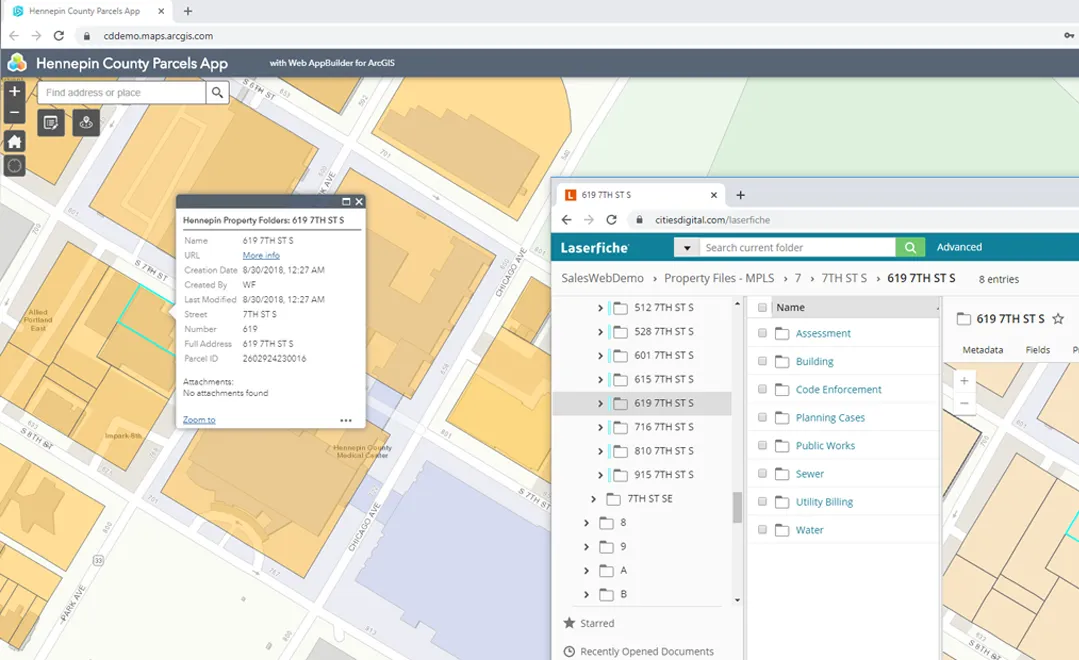The height and width of the screenshot is (660, 1079).
Task: Check the box for the Sewer folder
Action: pyautogui.click(x=762, y=473)
